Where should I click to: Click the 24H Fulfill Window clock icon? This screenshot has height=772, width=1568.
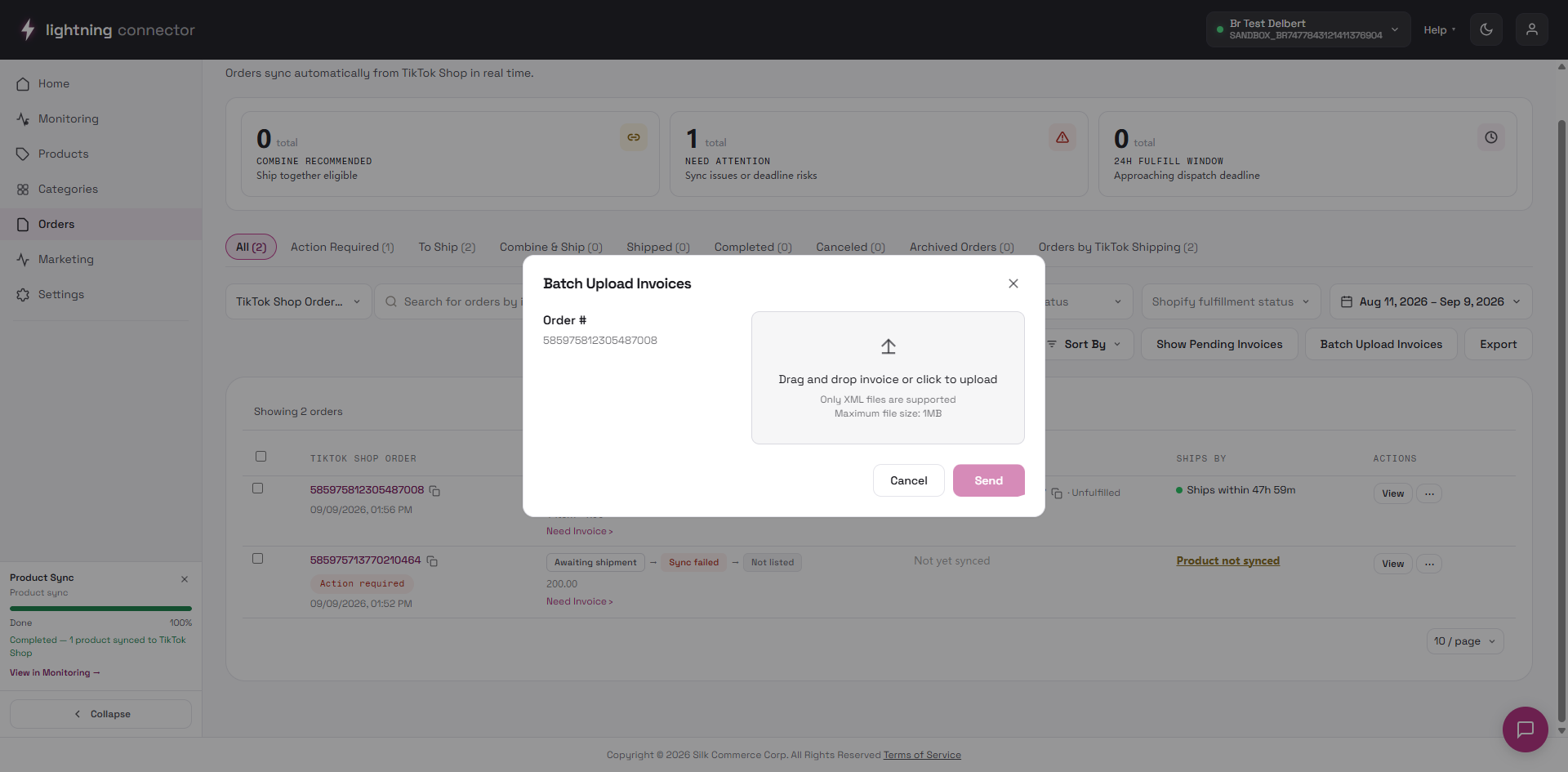click(1491, 137)
